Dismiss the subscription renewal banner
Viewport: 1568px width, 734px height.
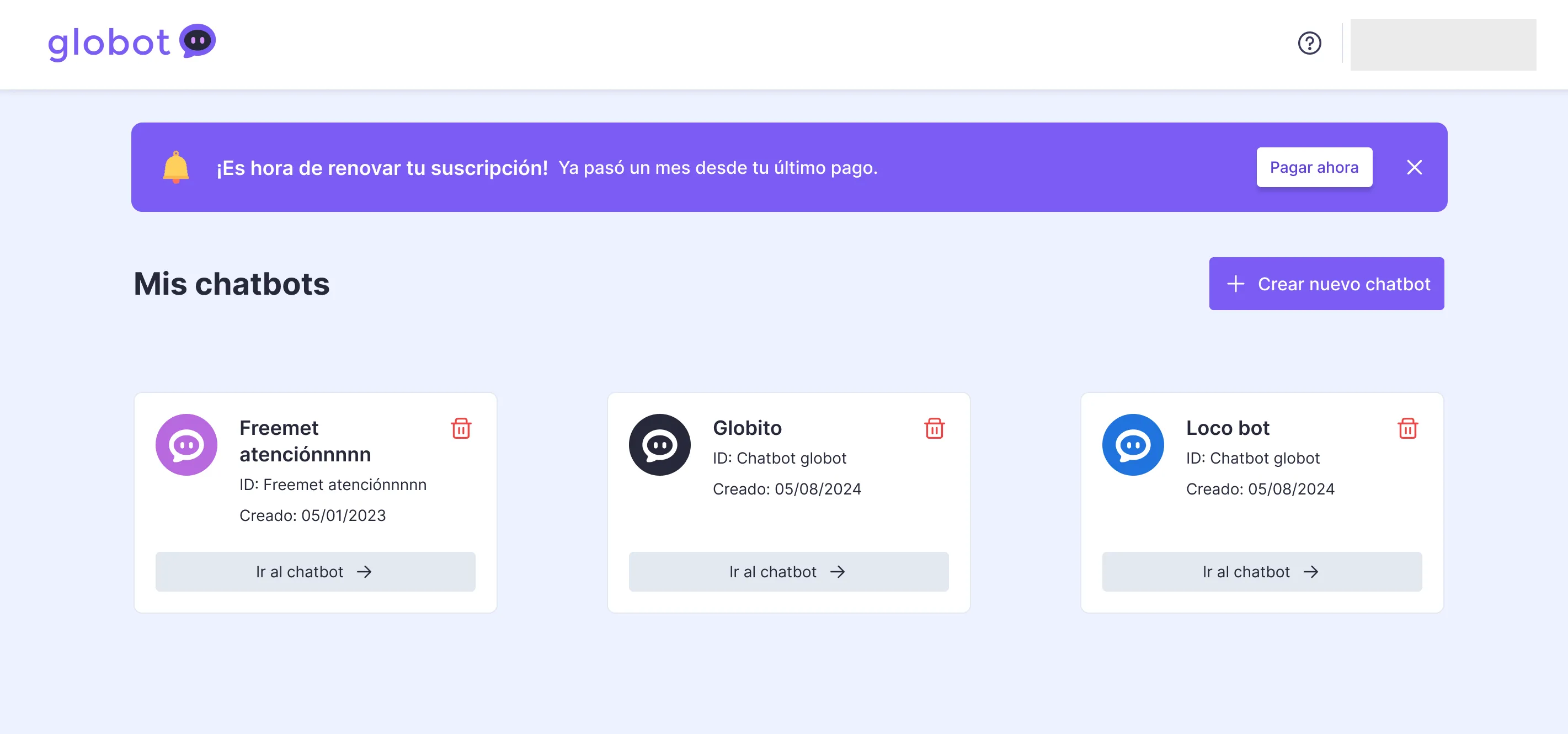click(1414, 167)
